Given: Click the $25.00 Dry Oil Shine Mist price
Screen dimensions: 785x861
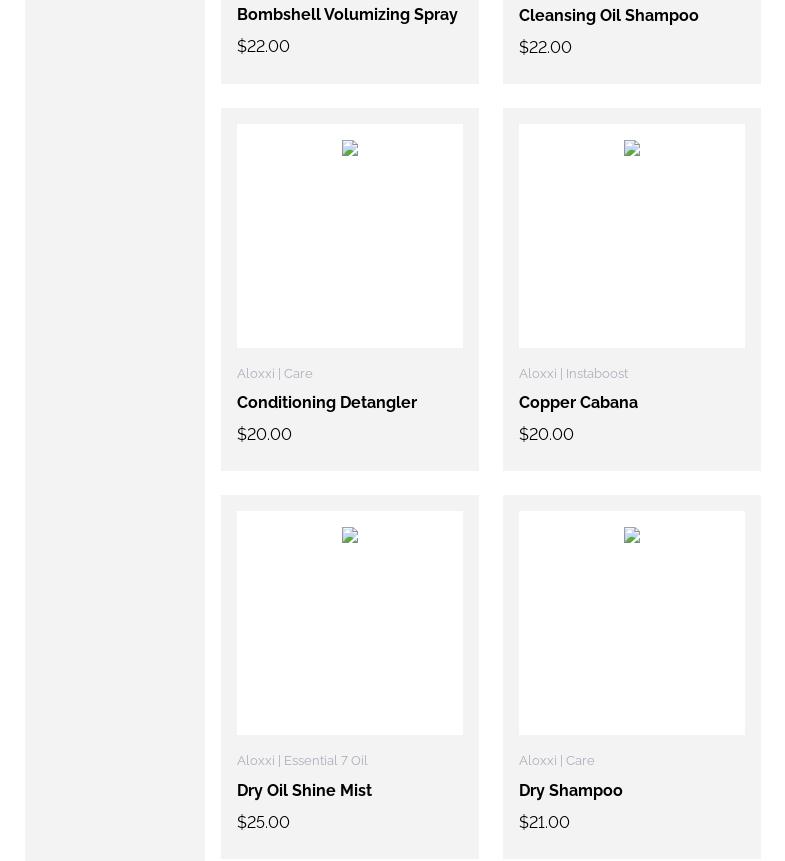Looking at the screenshot, I should (263, 822).
